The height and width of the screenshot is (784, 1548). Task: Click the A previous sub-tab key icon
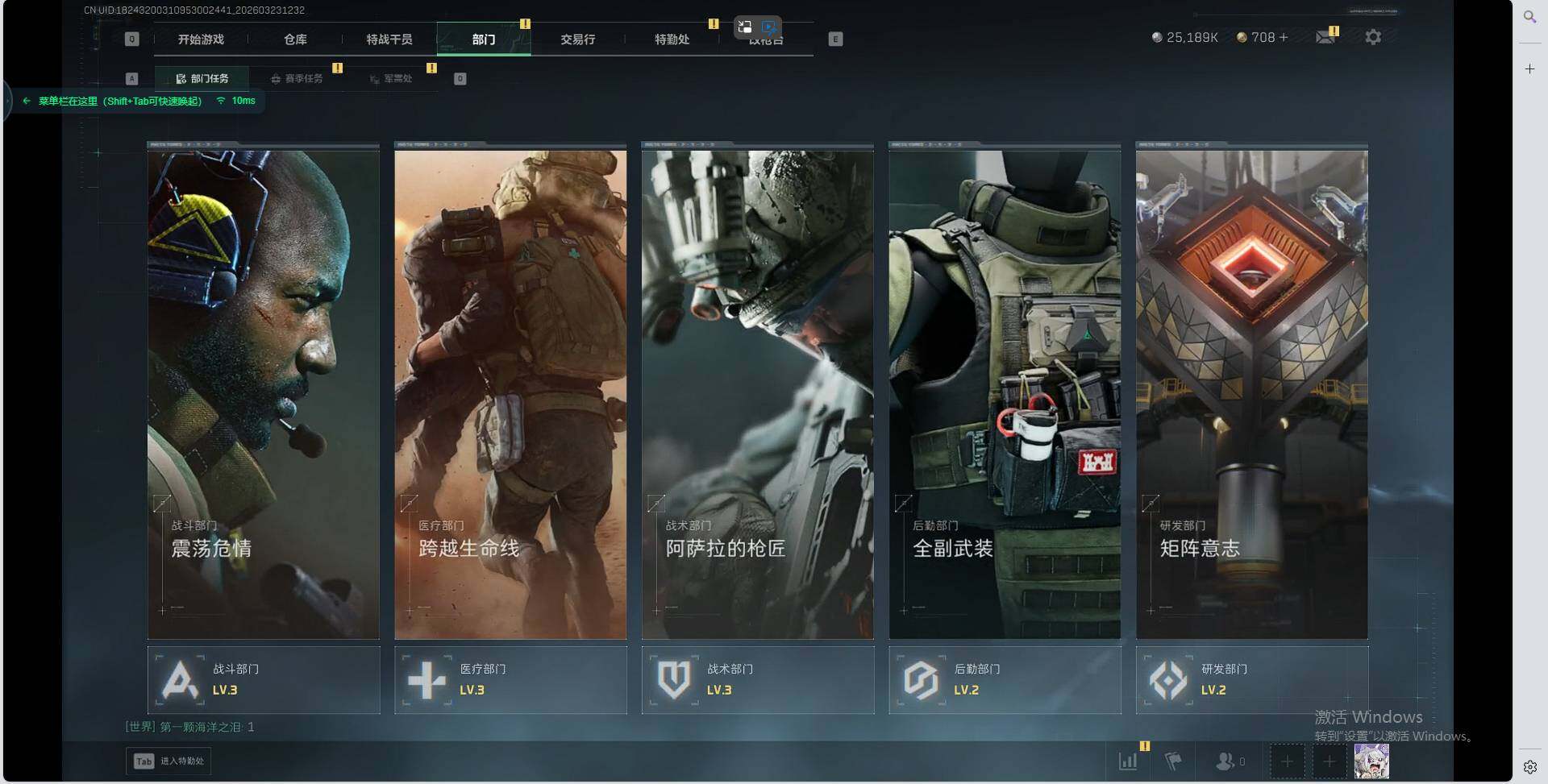coord(132,79)
